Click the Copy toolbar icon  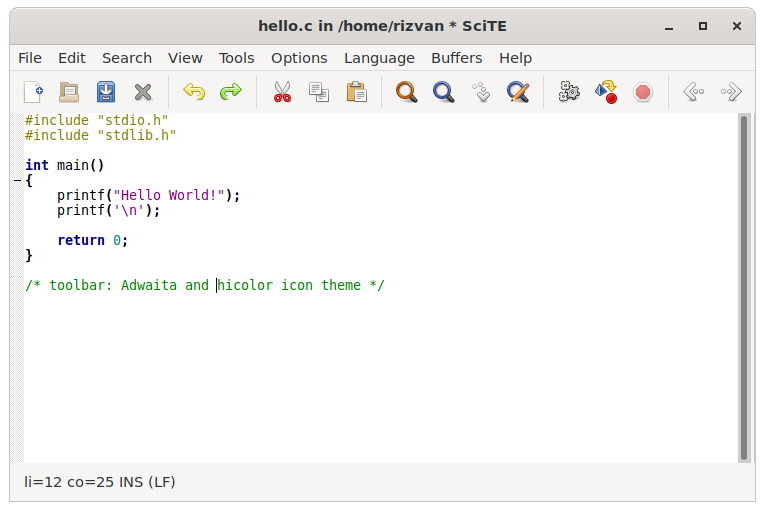point(319,92)
